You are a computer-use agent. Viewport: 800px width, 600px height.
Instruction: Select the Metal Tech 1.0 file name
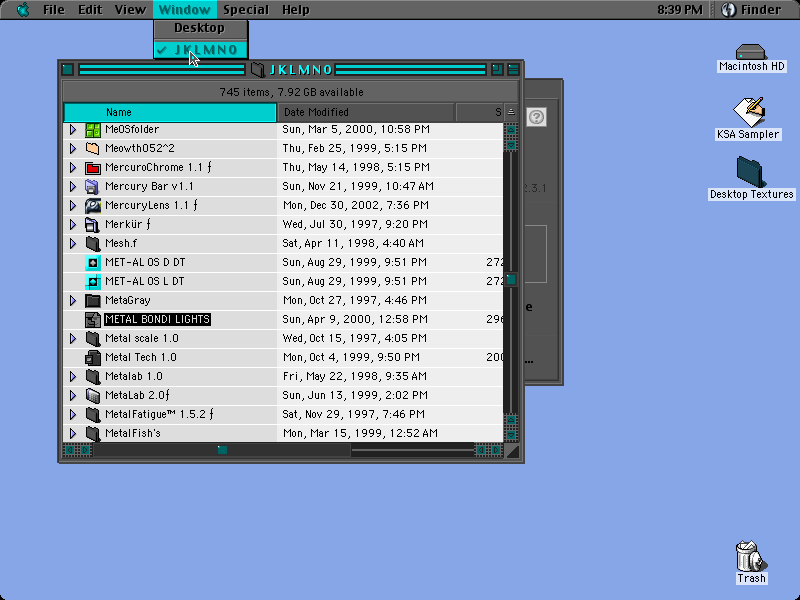coord(141,358)
